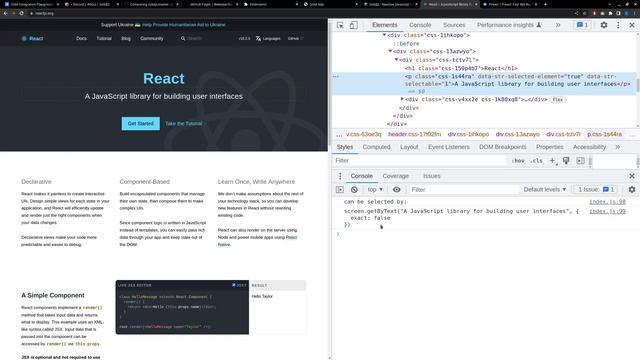
Task: Focus the console Filter field
Action: coord(464,190)
